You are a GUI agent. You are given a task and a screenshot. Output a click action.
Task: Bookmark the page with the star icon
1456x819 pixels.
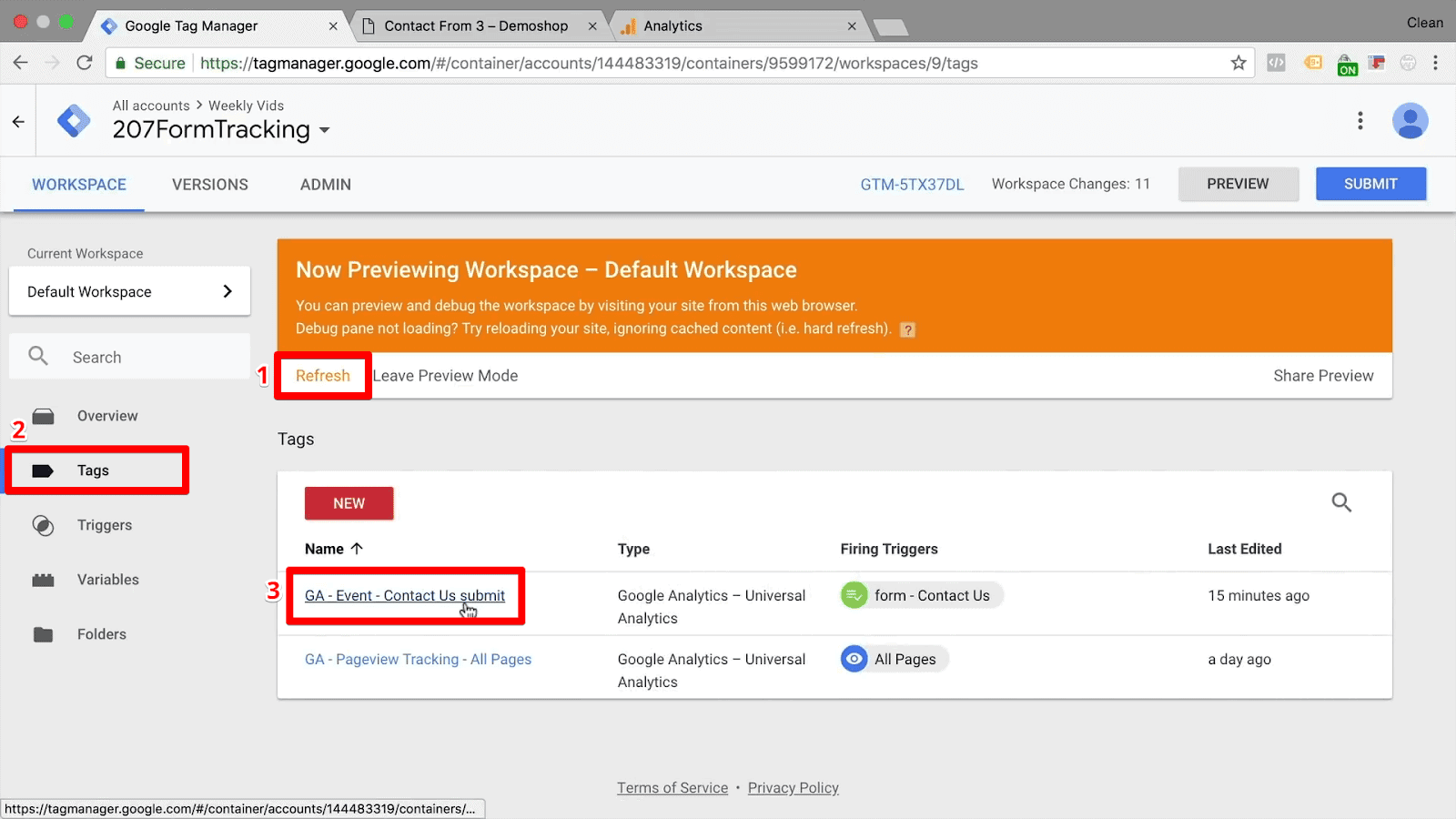click(x=1238, y=63)
